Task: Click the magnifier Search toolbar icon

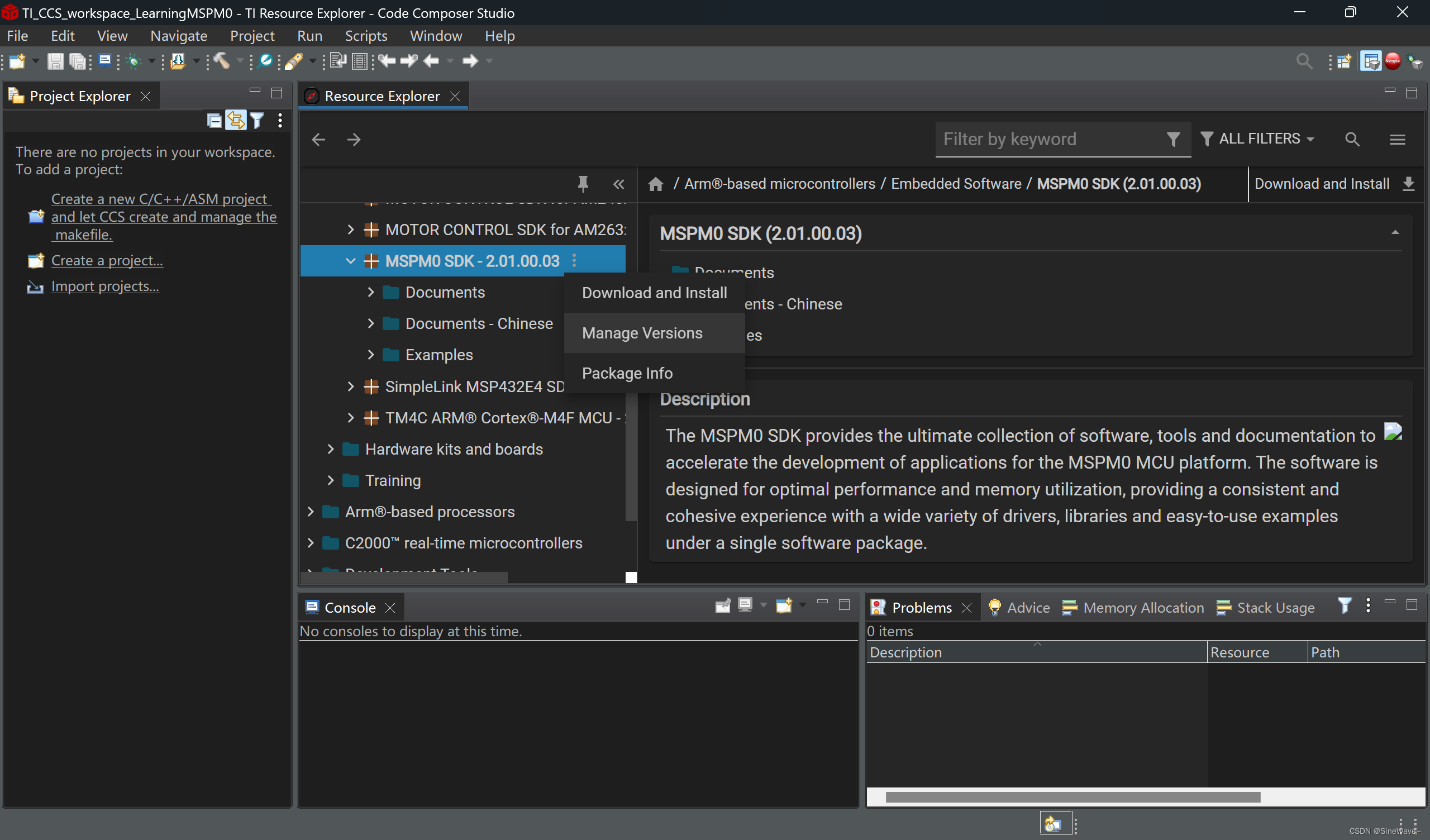Action: click(265, 61)
